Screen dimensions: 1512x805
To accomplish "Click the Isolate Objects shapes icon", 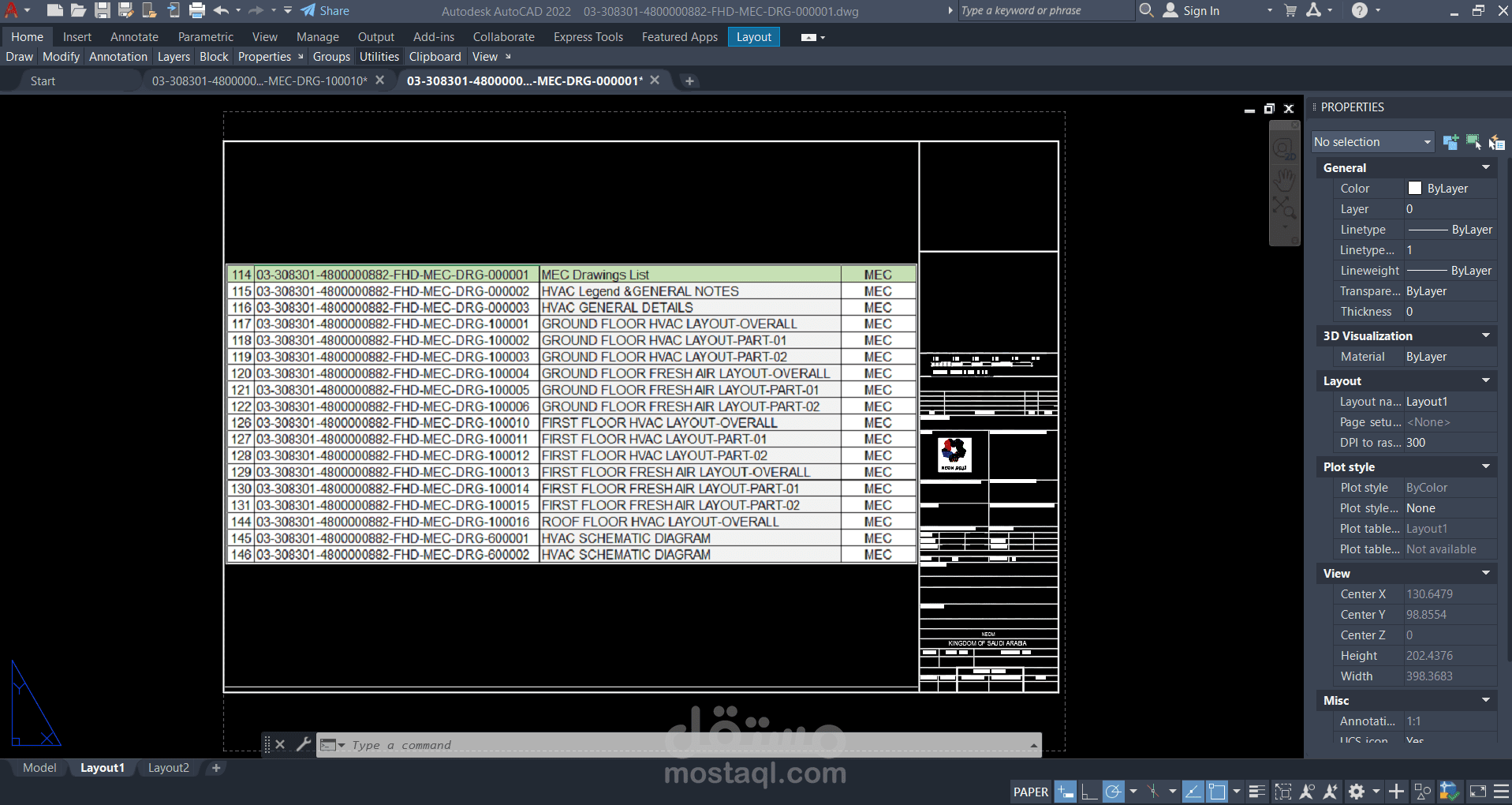I will coord(1423,792).
